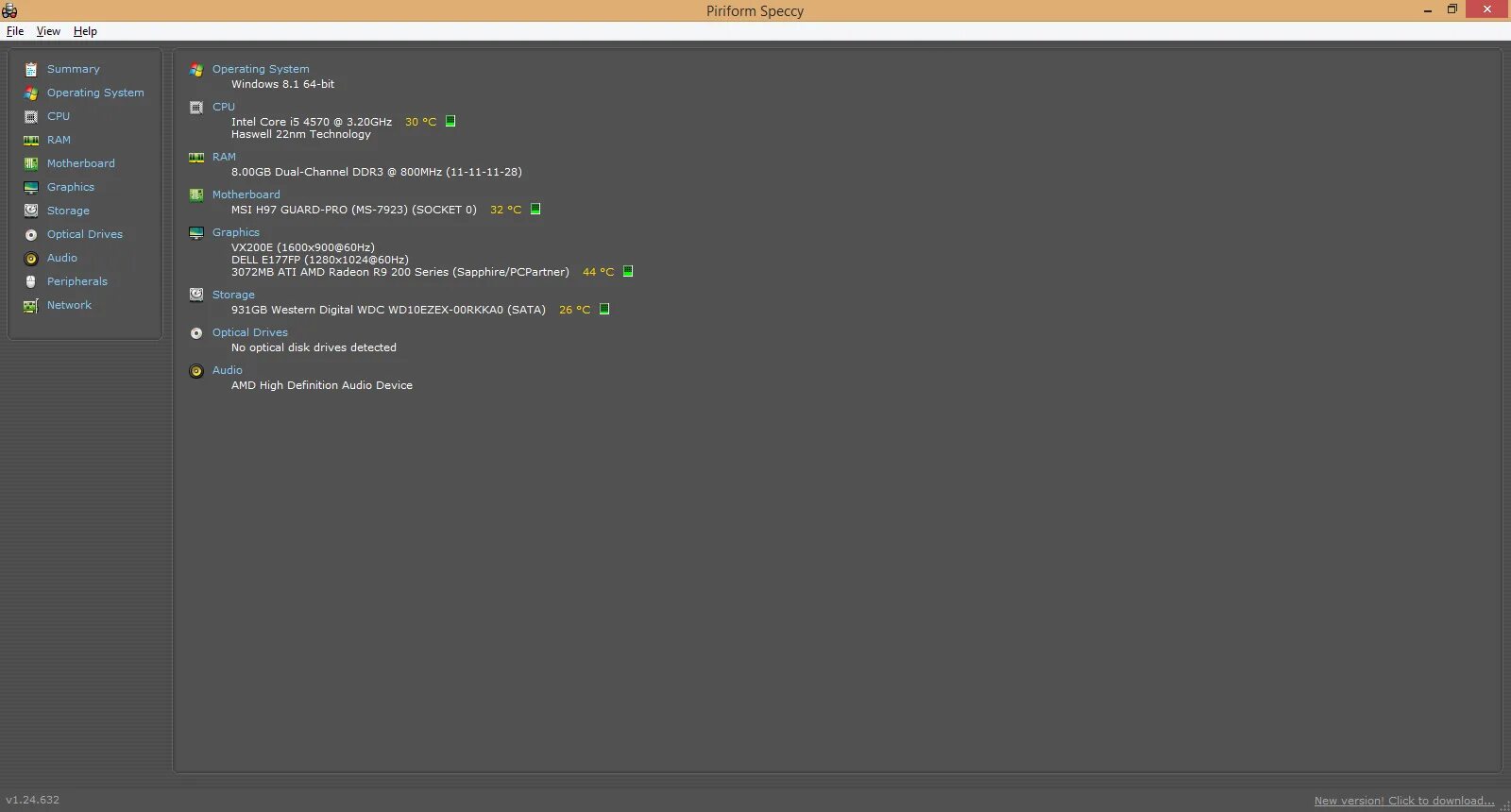Click the version v1.24.632 label
This screenshot has height=812, width=1511.
tap(32, 800)
